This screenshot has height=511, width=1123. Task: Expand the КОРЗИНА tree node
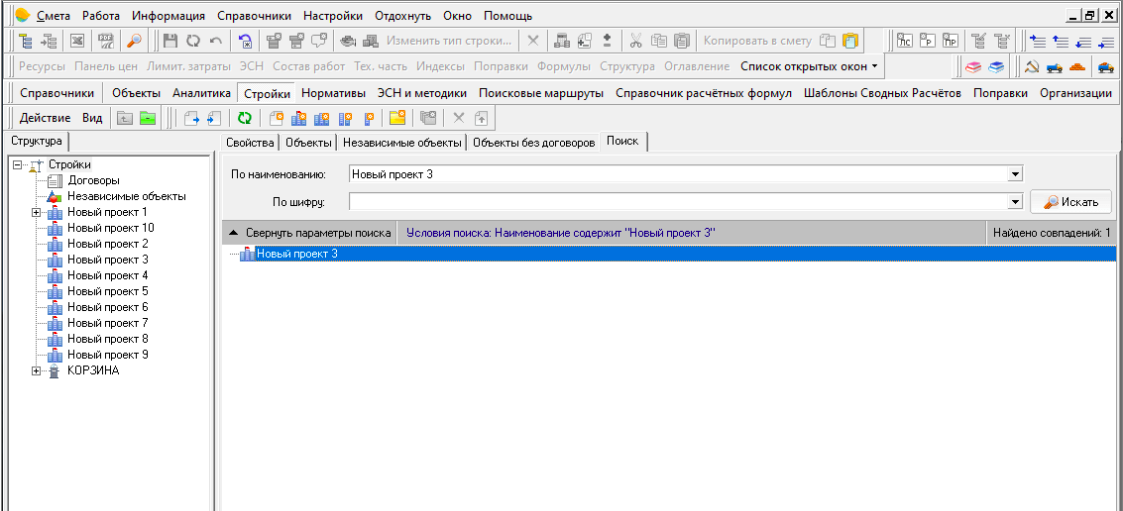(x=35, y=371)
